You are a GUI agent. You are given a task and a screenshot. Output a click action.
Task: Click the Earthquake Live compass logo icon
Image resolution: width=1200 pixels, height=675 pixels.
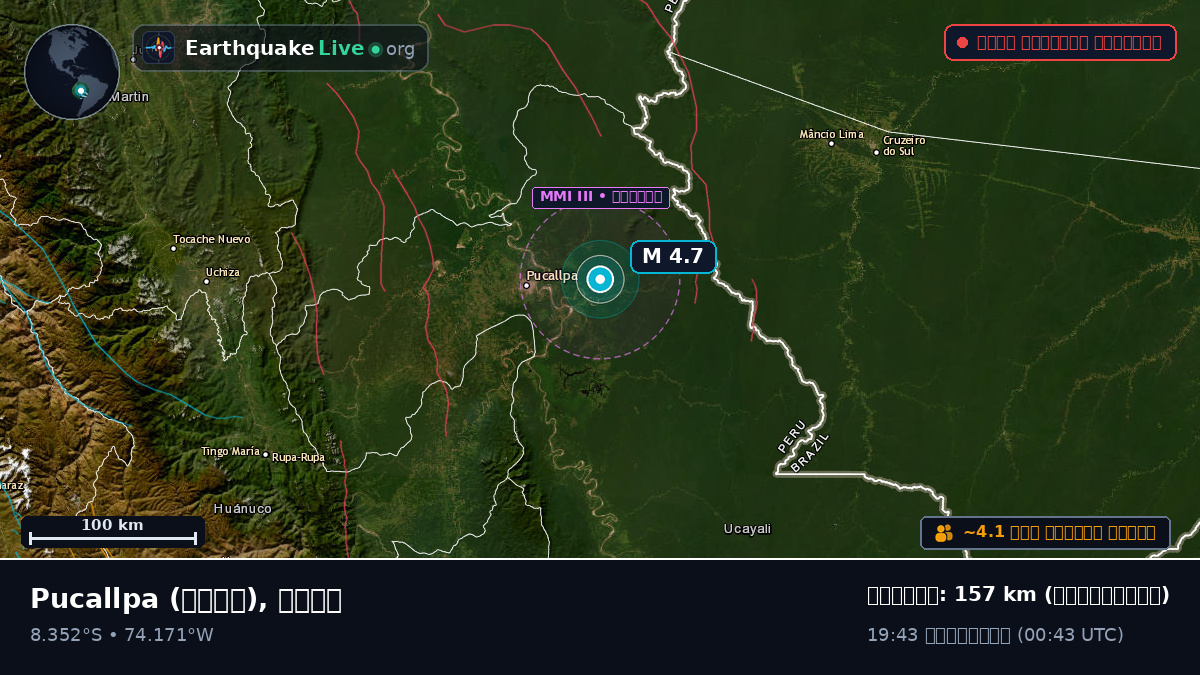[x=158, y=48]
